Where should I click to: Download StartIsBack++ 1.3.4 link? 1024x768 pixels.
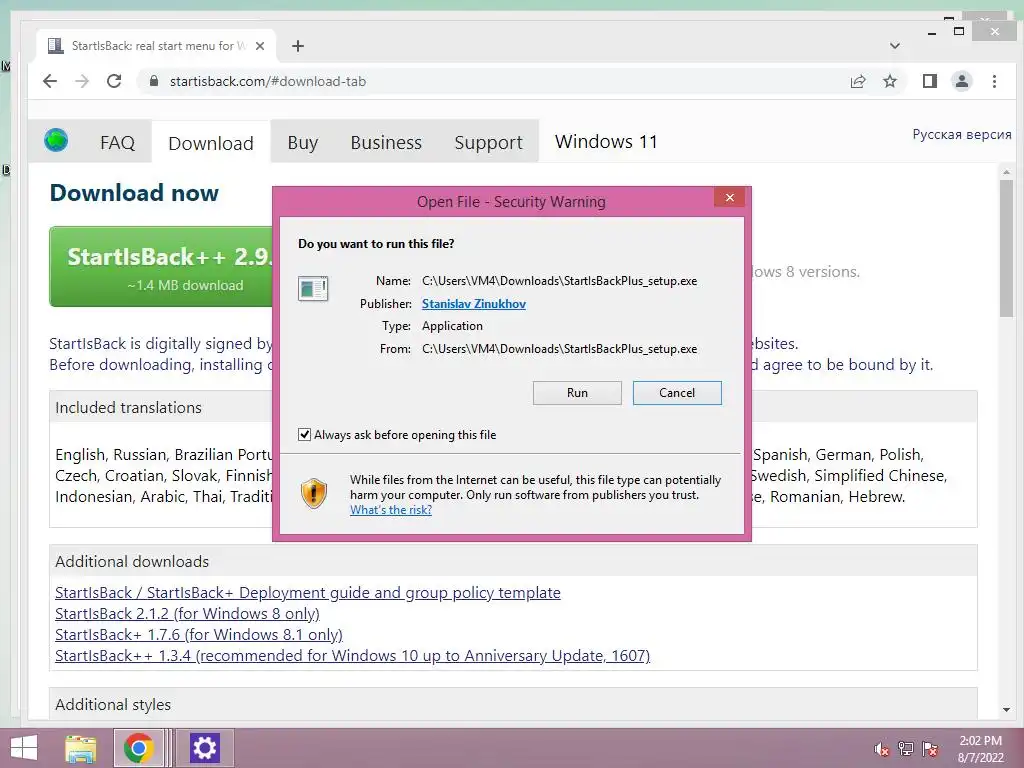pos(353,655)
